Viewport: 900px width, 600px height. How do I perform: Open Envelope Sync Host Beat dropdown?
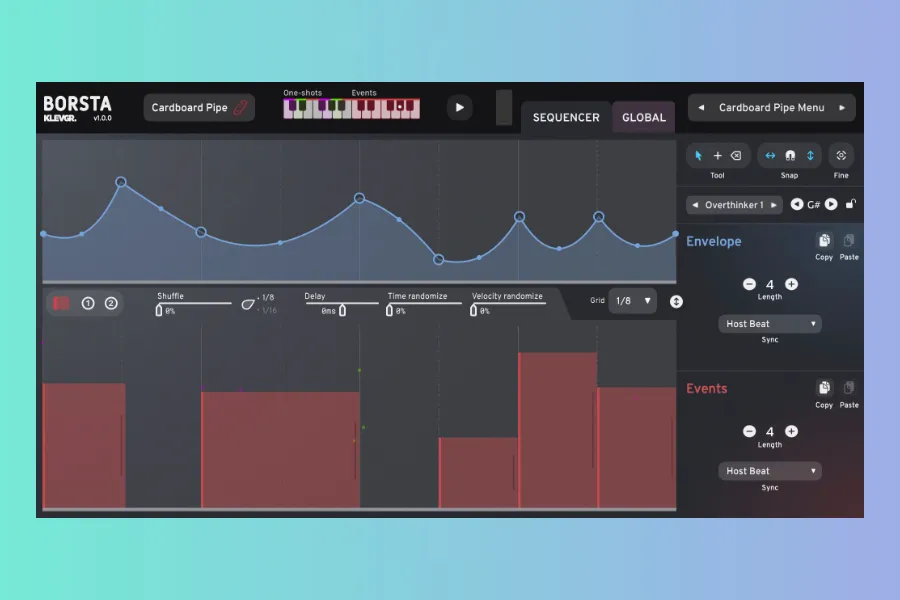click(x=770, y=324)
